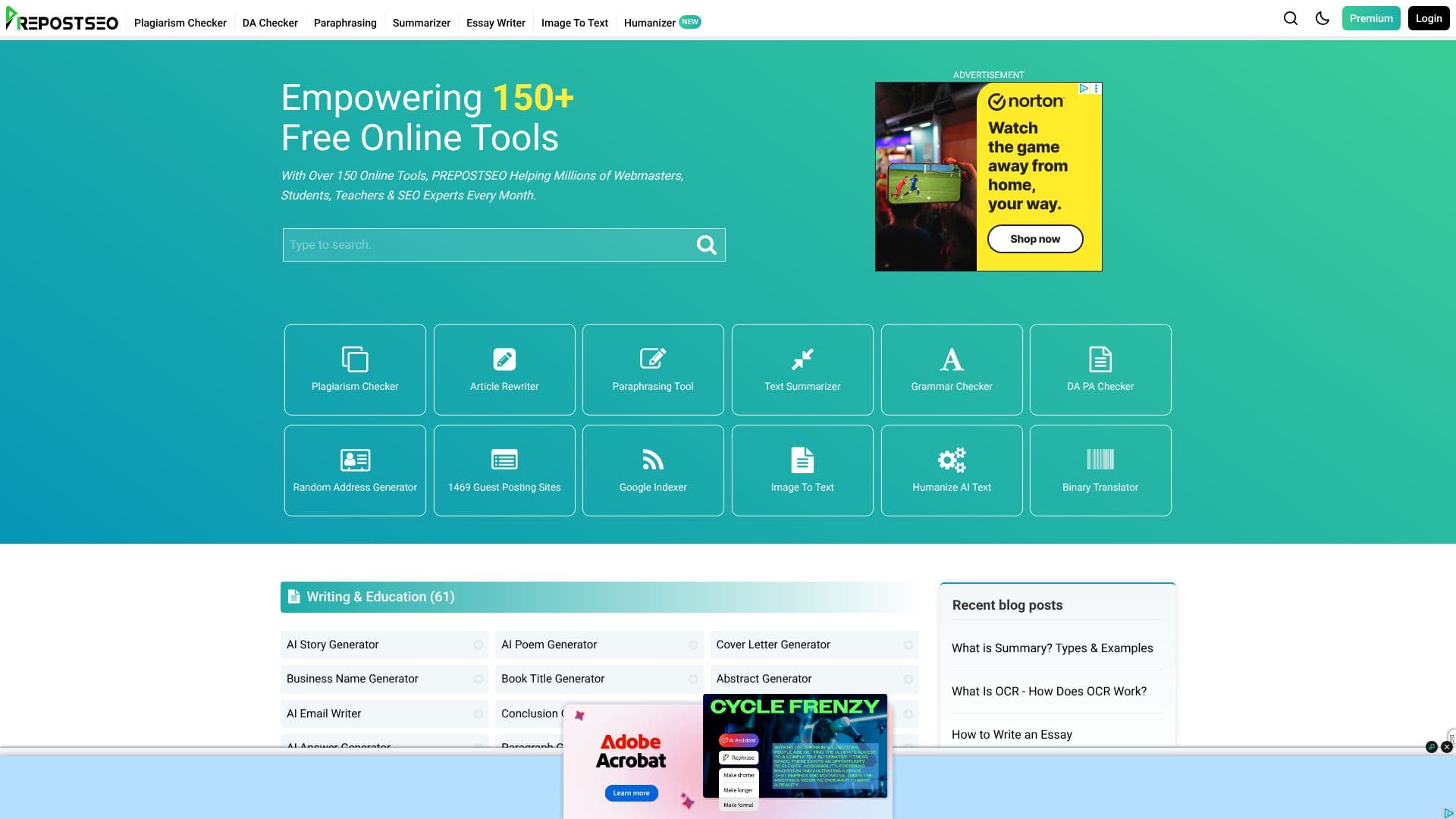
Task: Click the magnifier icon in the search box
Action: [706, 245]
